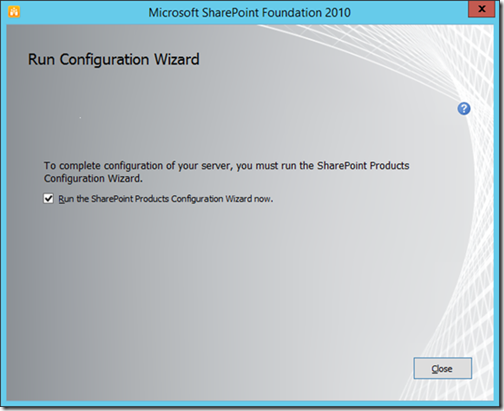Click the SharePoint icon in the title bar

(14, 12)
